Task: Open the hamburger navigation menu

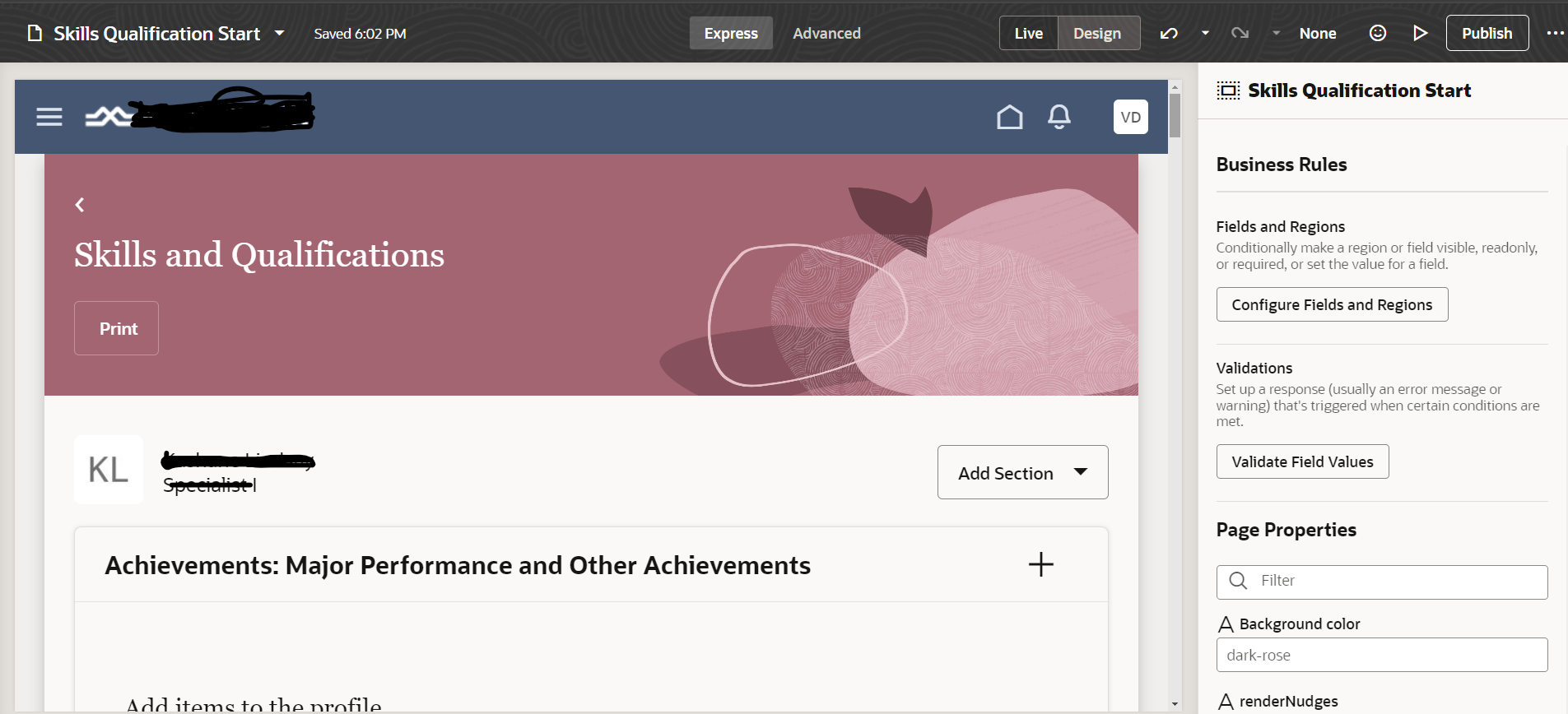Action: (49, 117)
